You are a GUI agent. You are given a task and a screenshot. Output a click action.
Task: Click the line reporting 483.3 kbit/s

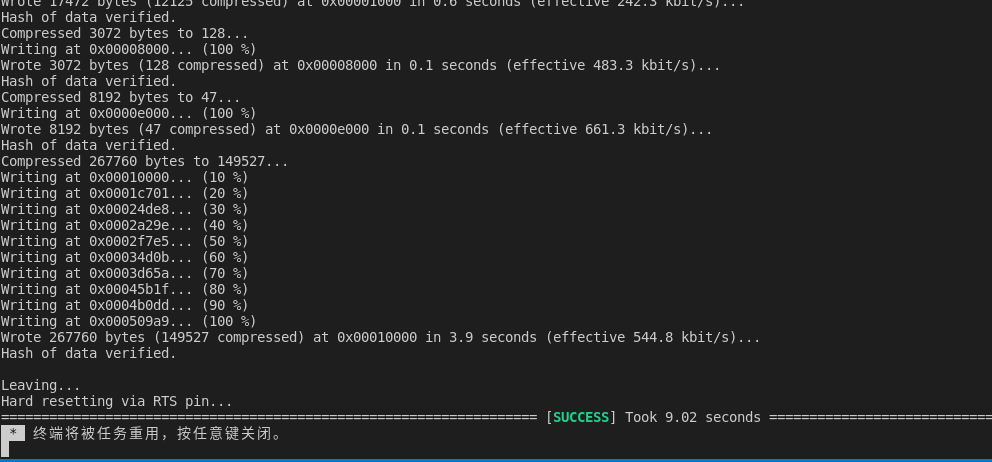360,65
